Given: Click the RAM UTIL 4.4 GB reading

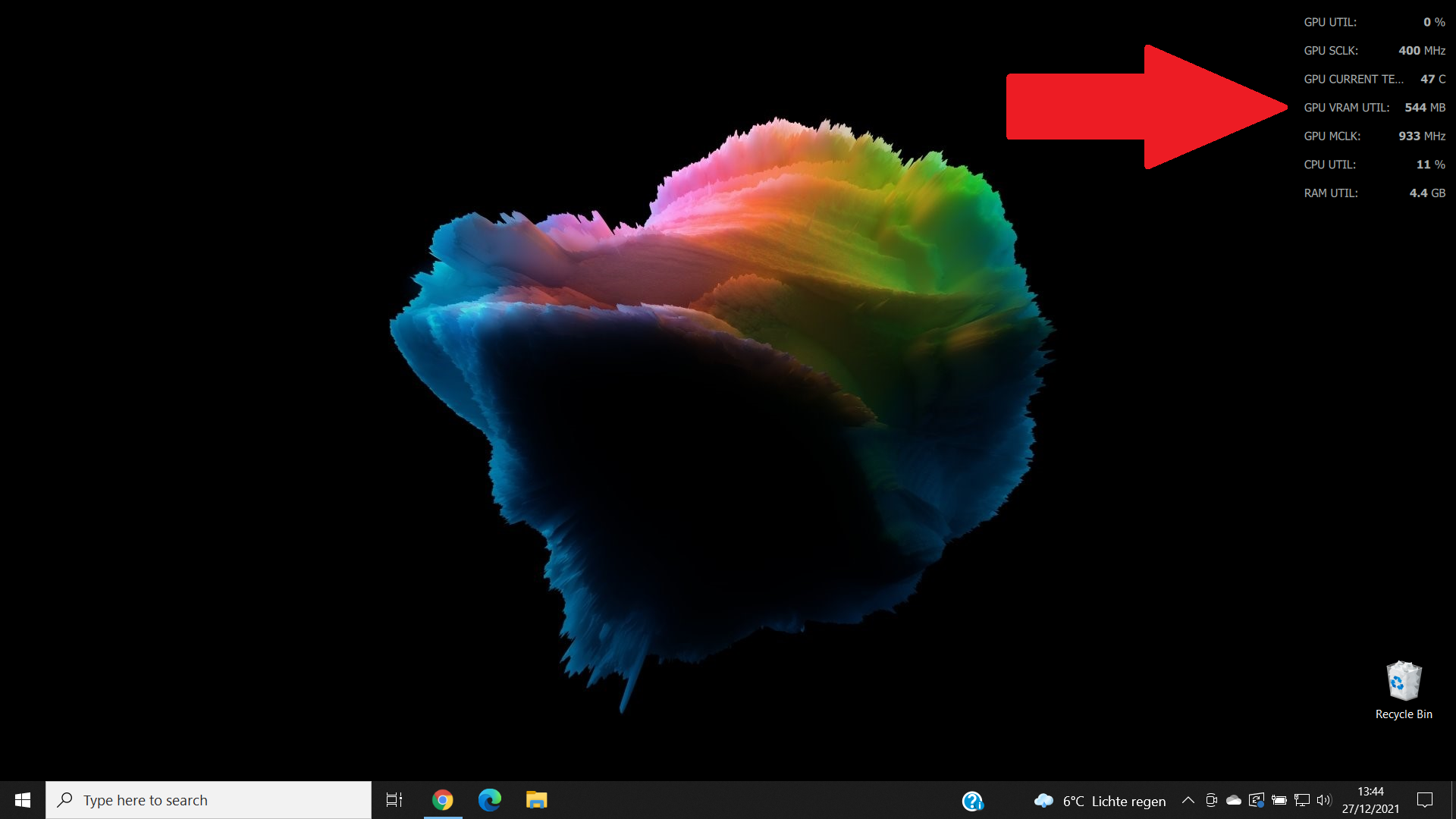Looking at the screenshot, I should tap(1374, 193).
